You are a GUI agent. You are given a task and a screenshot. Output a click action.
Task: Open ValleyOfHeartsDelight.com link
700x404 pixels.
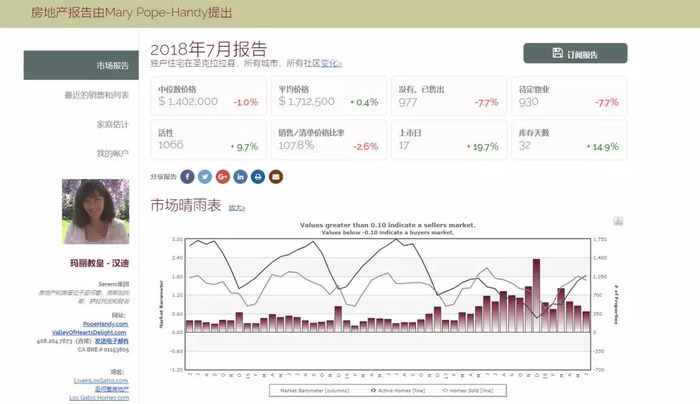[89, 332]
